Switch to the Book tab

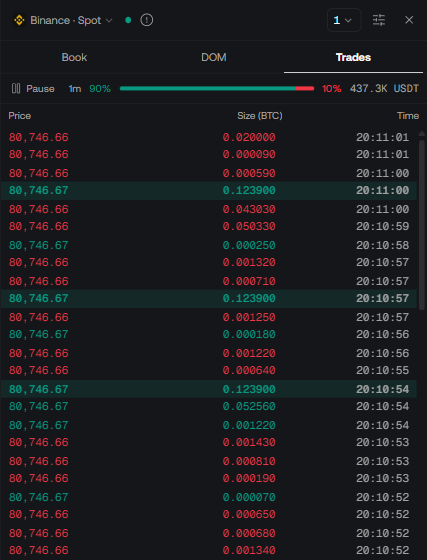(74, 57)
